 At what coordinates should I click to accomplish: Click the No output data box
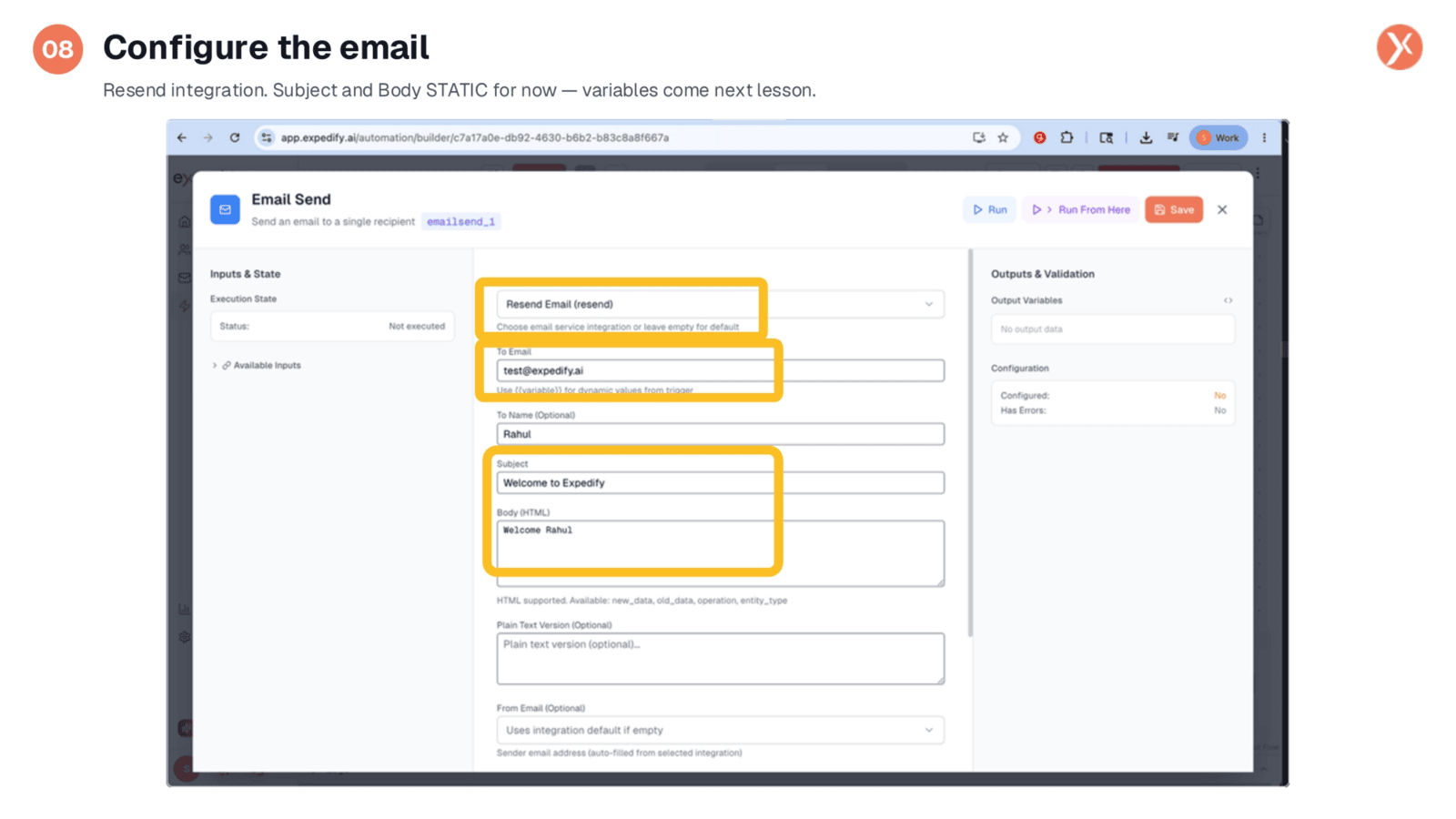(1112, 329)
